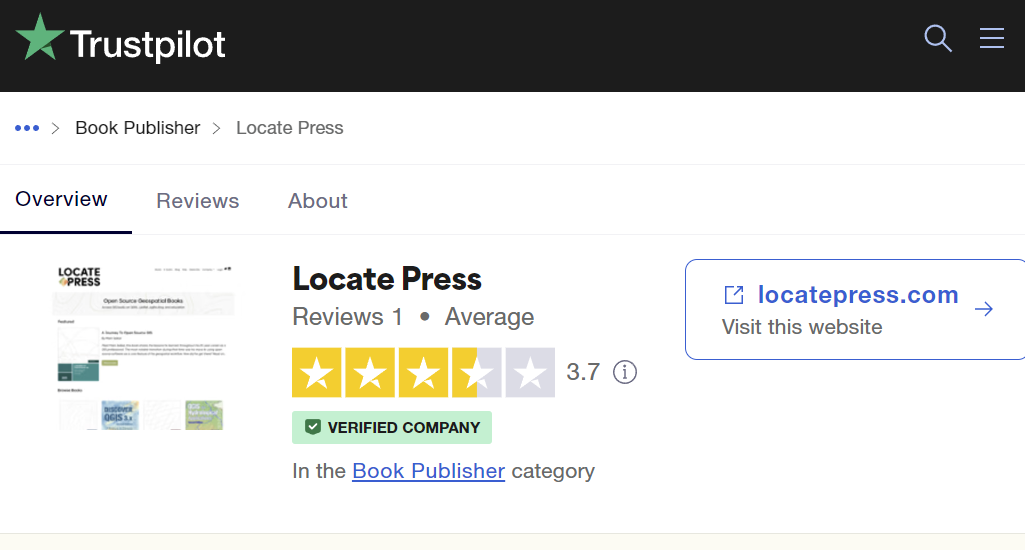Open the hamburger menu icon
This screenshot has width=1025, height=550.
991,39
